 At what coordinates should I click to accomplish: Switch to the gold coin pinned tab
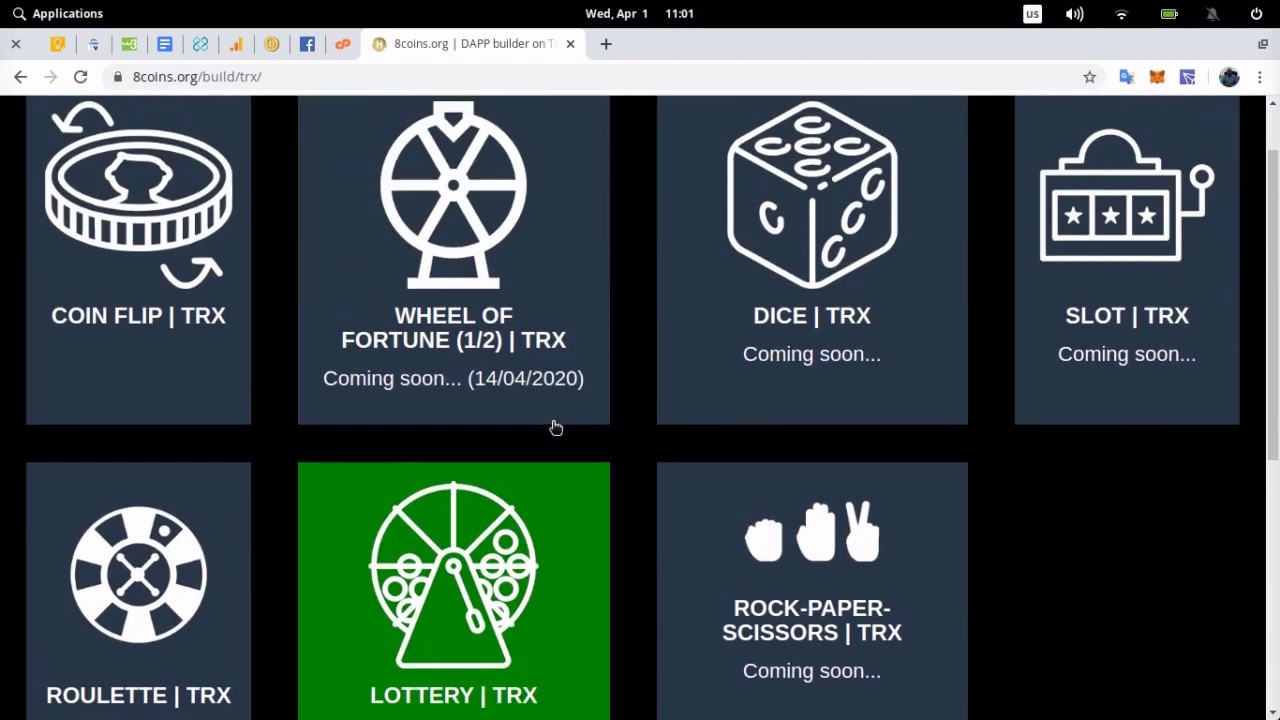pyautogui.click(x=271, y=44)
